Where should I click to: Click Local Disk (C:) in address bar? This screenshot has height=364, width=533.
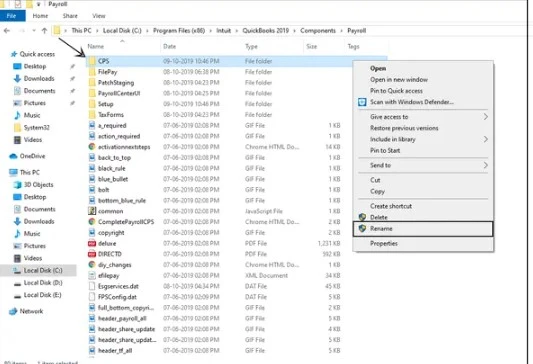click(122, 31)
